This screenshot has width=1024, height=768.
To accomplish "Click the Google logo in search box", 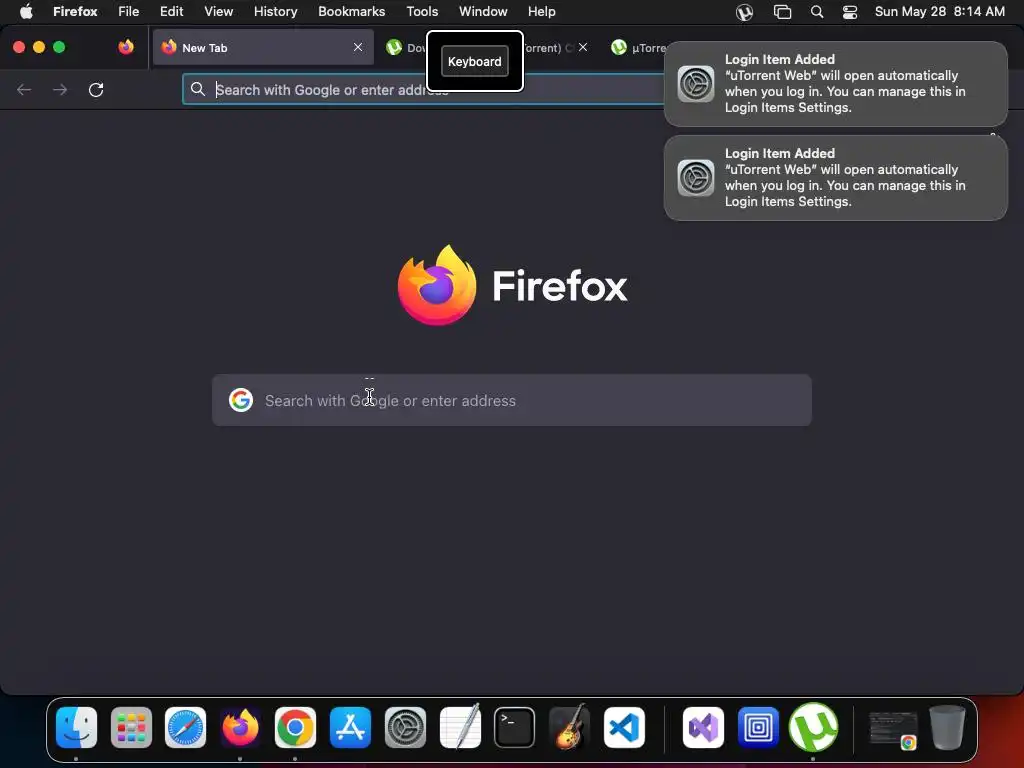I will coord(241,400).
